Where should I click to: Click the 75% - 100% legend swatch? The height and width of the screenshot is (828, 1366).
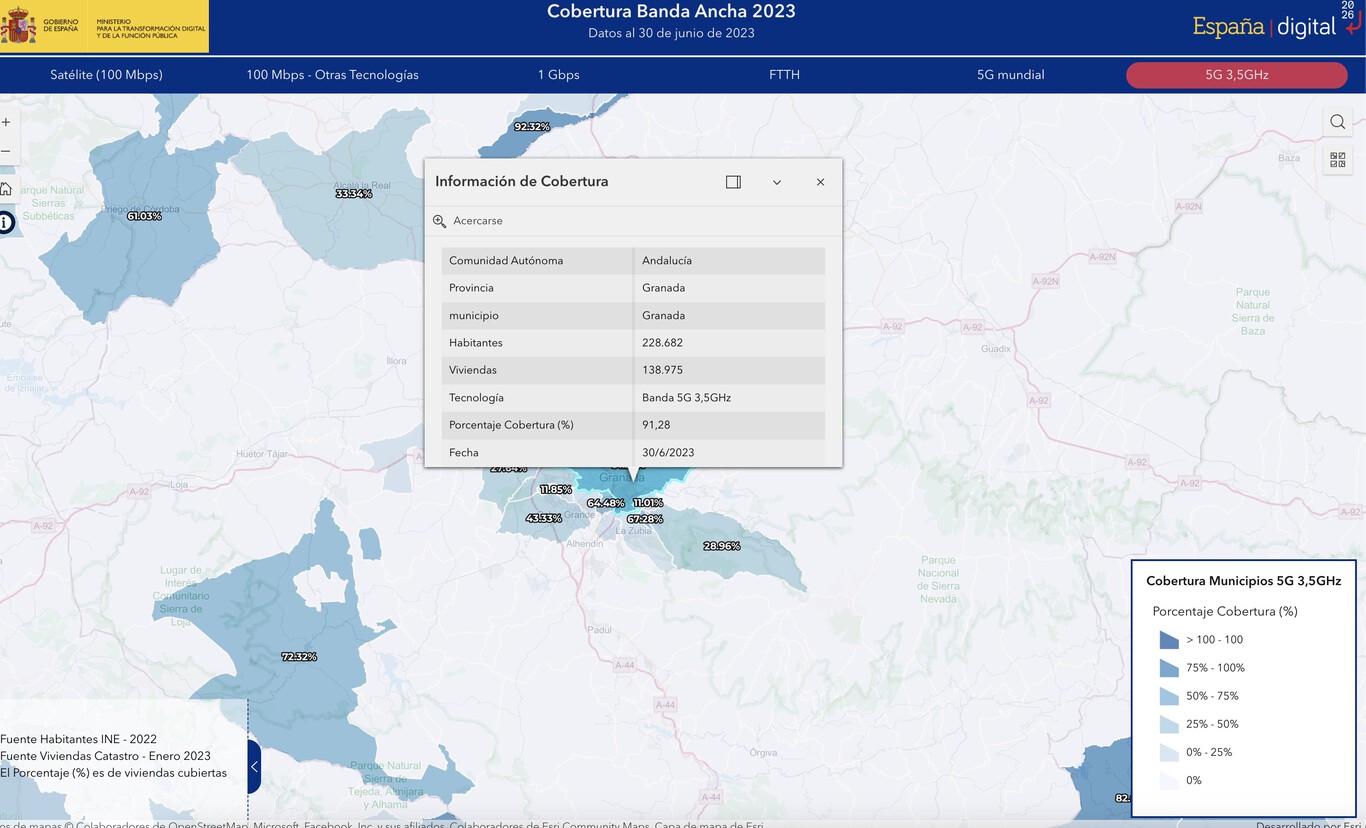(x=1169, y=668)
